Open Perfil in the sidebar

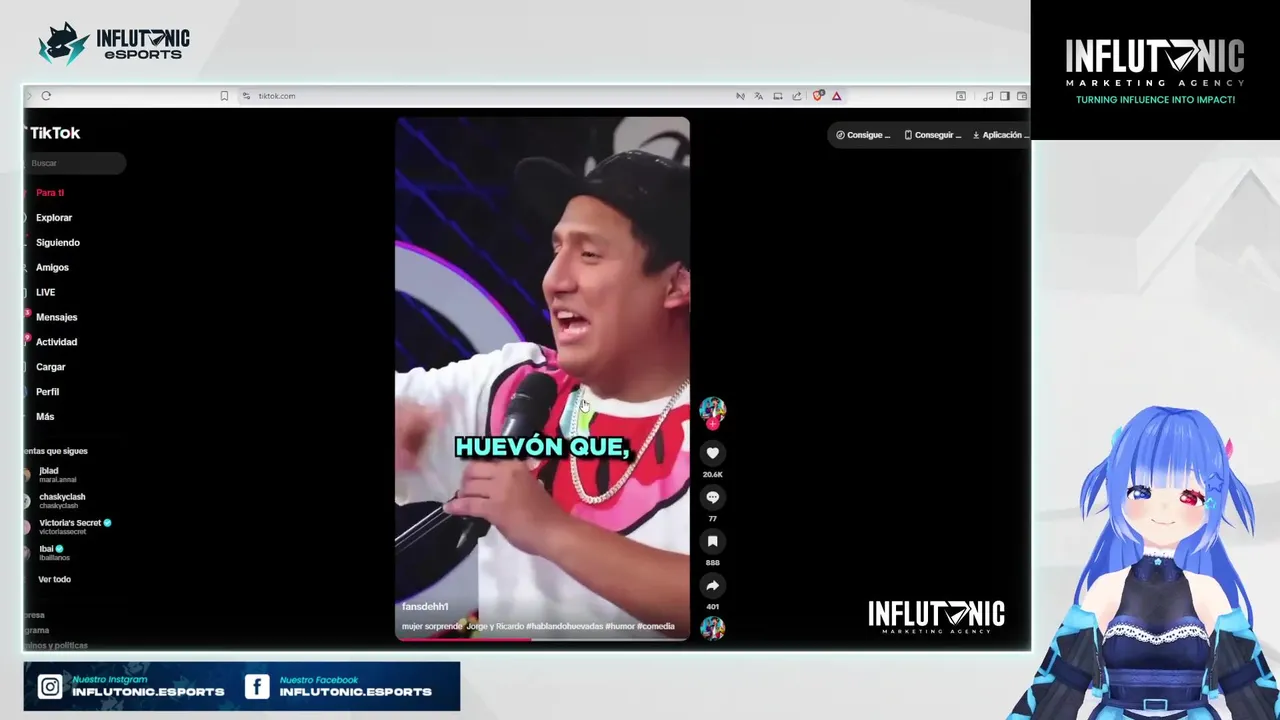coord(47,392)
